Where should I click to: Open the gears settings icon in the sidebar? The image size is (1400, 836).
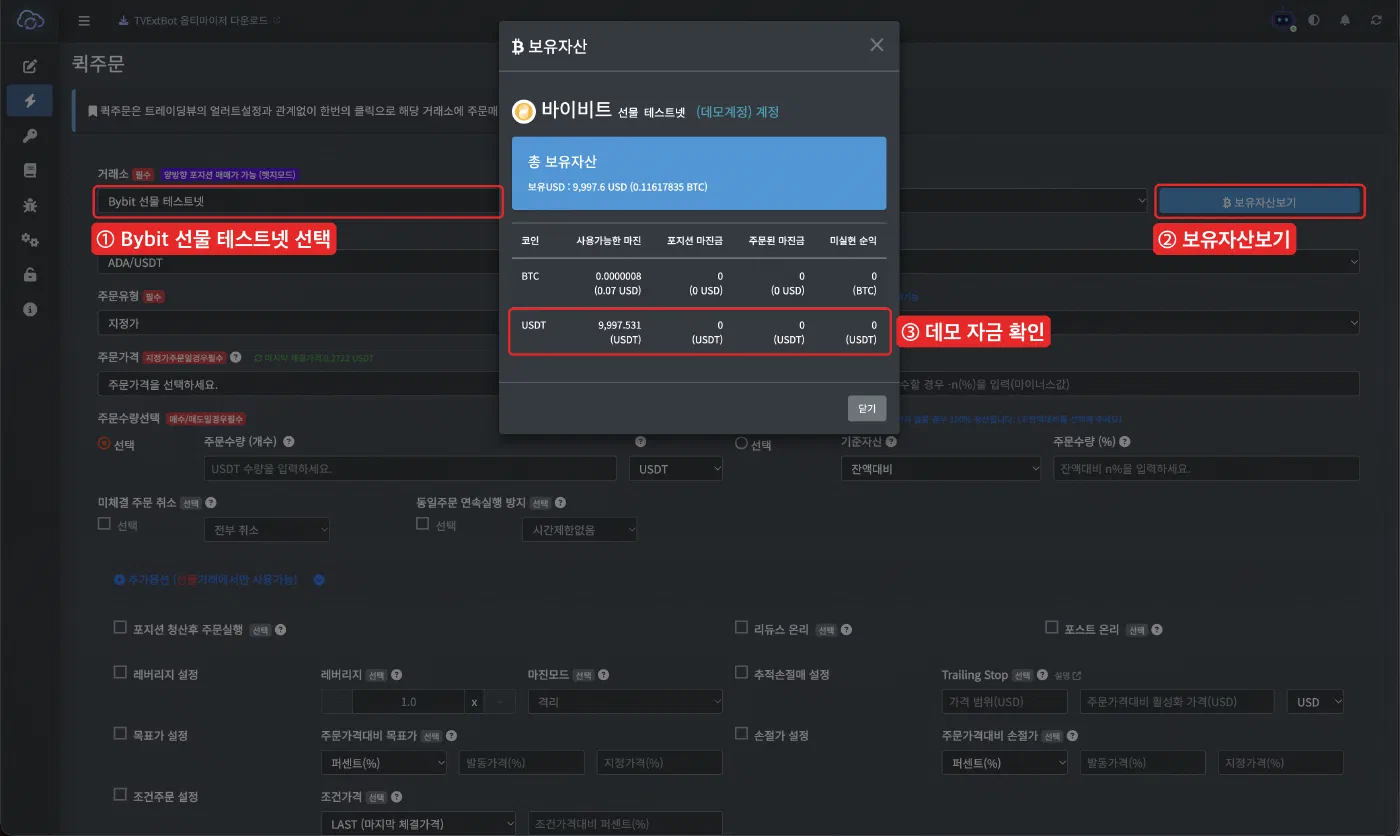(30, 240)
